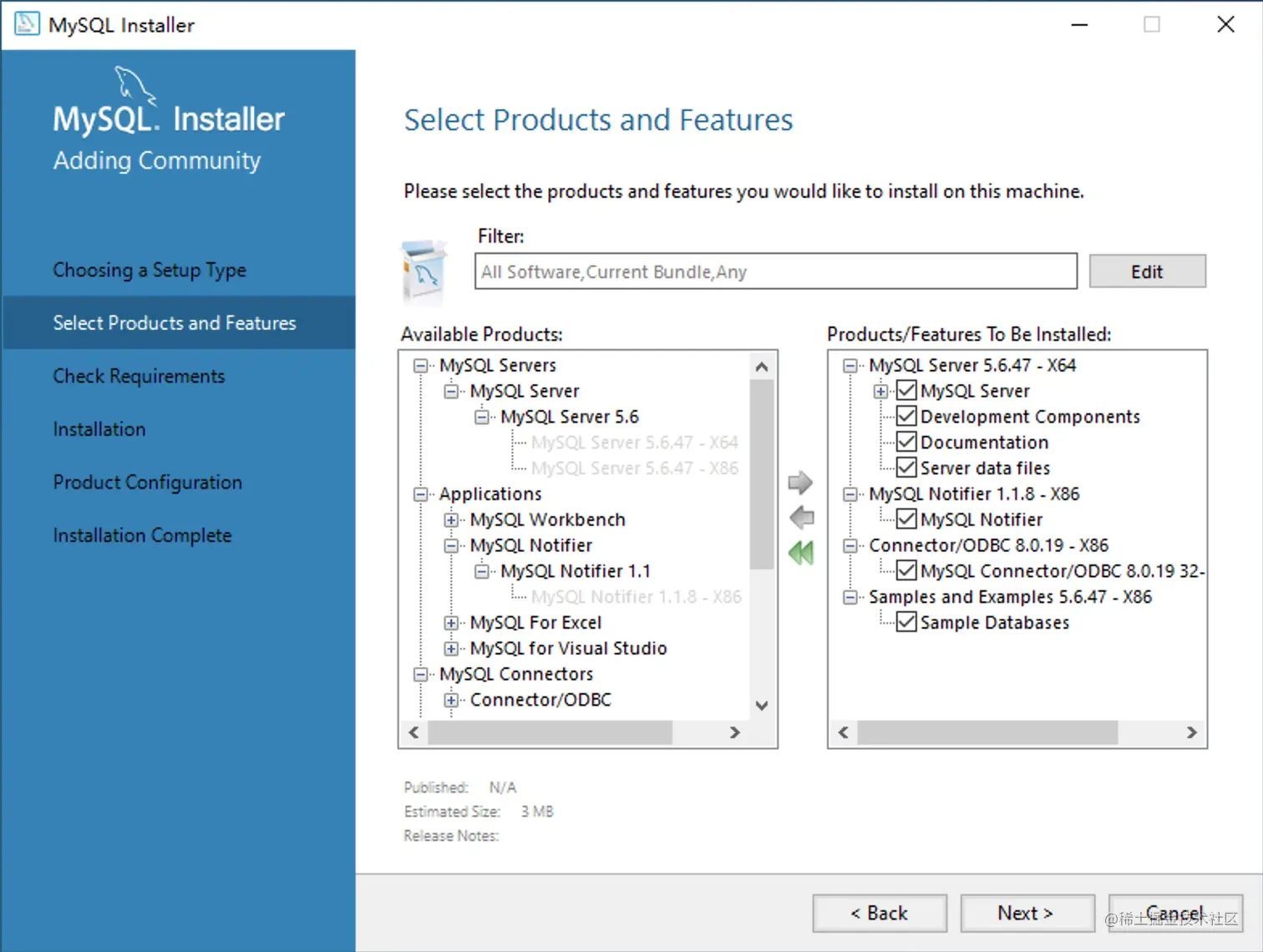Click right arrow of Available Products horizontal scrollbar
This screenshot has height=952, width=1263.
735,732
